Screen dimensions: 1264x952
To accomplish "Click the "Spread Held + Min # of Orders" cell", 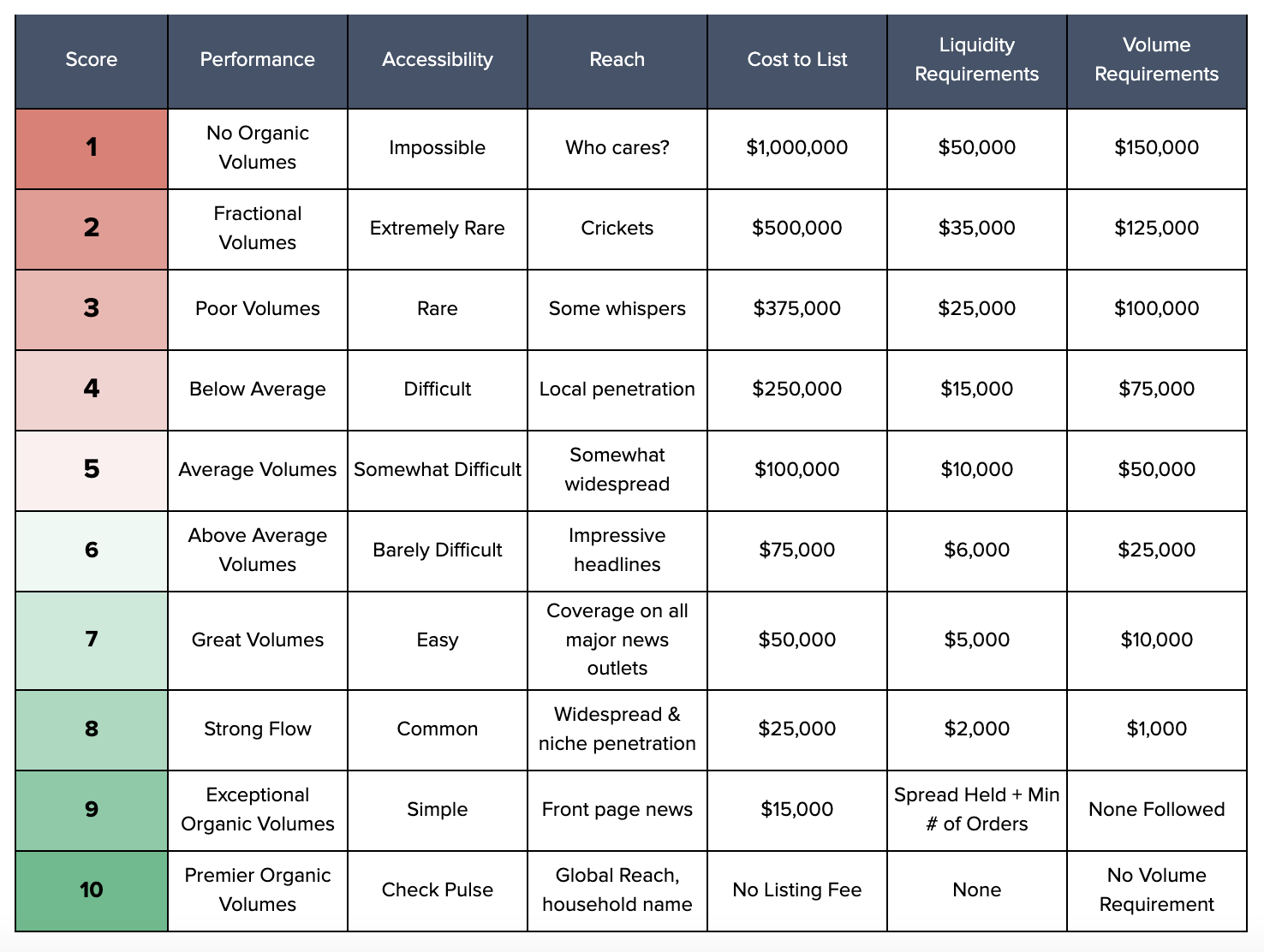I will (x=976, y=810).
